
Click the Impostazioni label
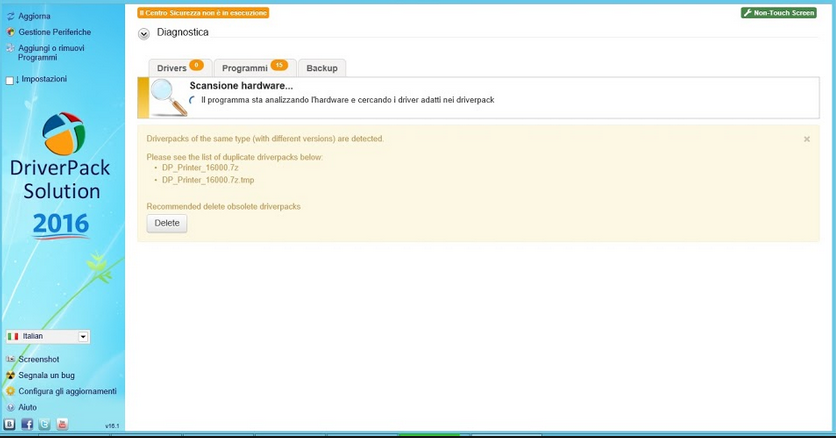(x=44, y=79)
